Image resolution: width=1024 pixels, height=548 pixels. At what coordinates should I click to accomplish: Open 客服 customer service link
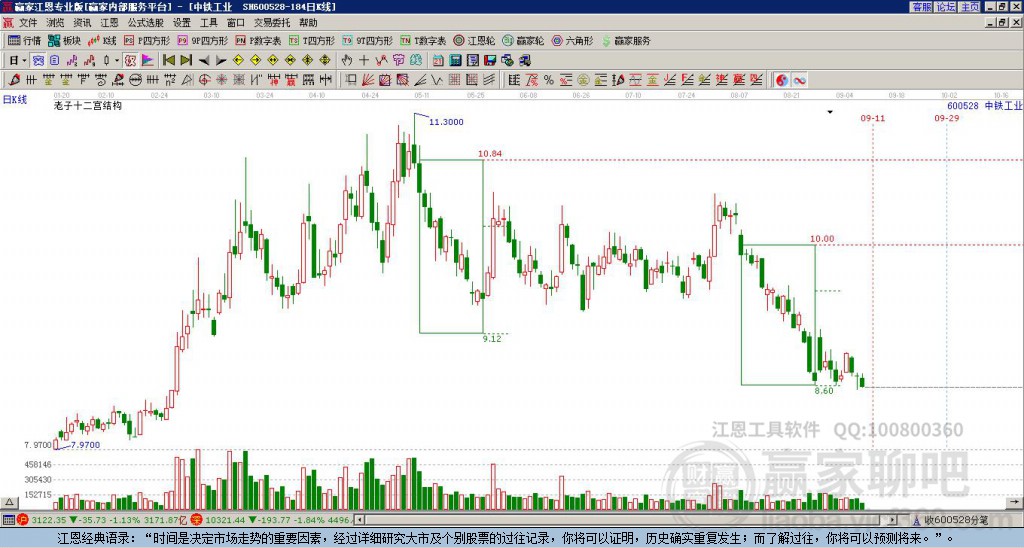click(x=921, y=7)
